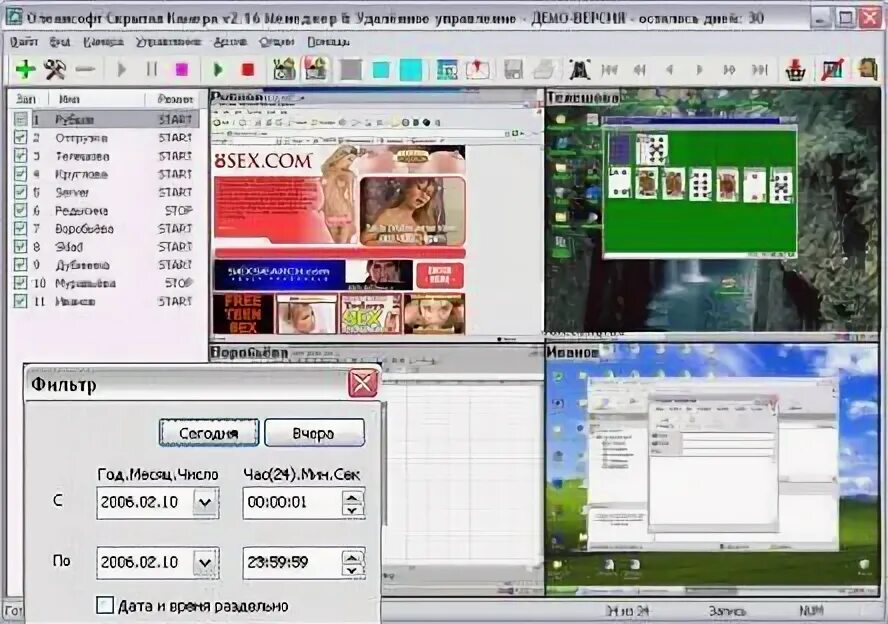Click the end time field 23:59:59
Screen dimensions: 888x624
pyautogui.click(x=292, y=562)
